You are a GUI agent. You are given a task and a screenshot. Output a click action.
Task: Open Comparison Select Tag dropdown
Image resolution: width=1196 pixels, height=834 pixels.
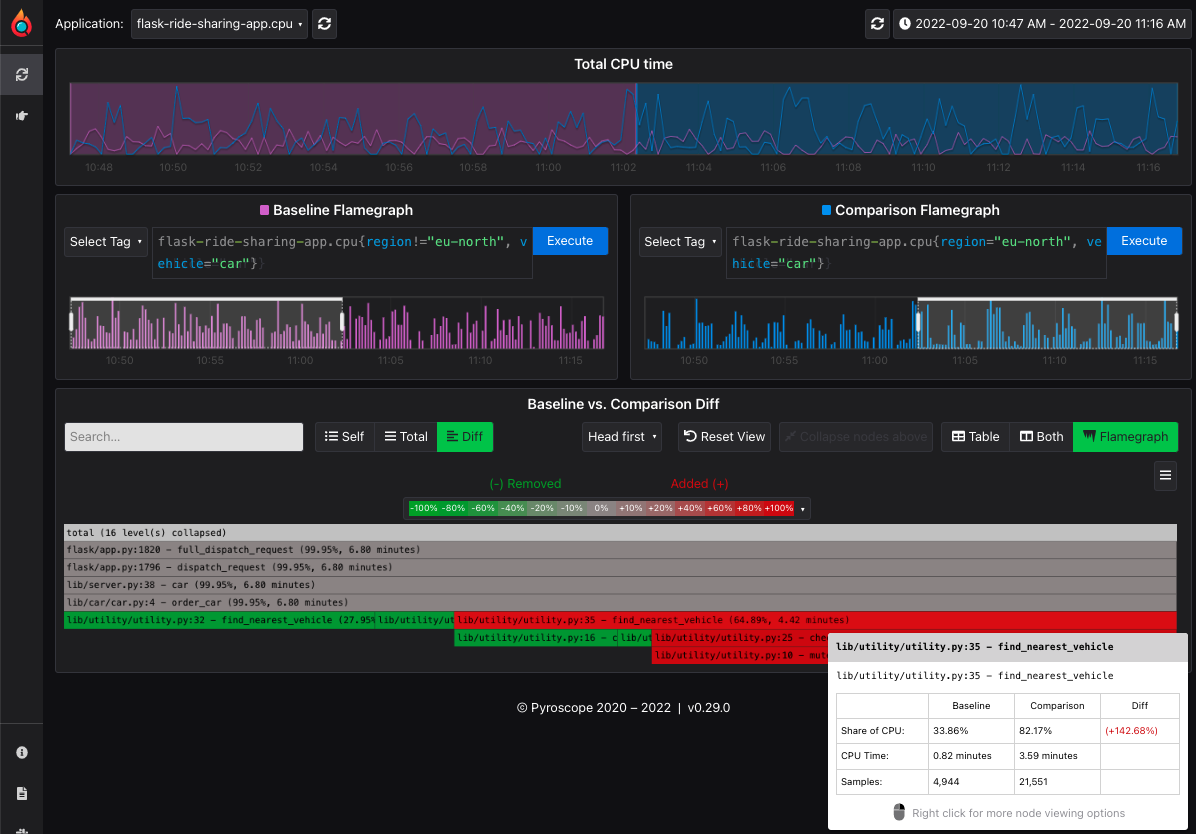[680, 242]
